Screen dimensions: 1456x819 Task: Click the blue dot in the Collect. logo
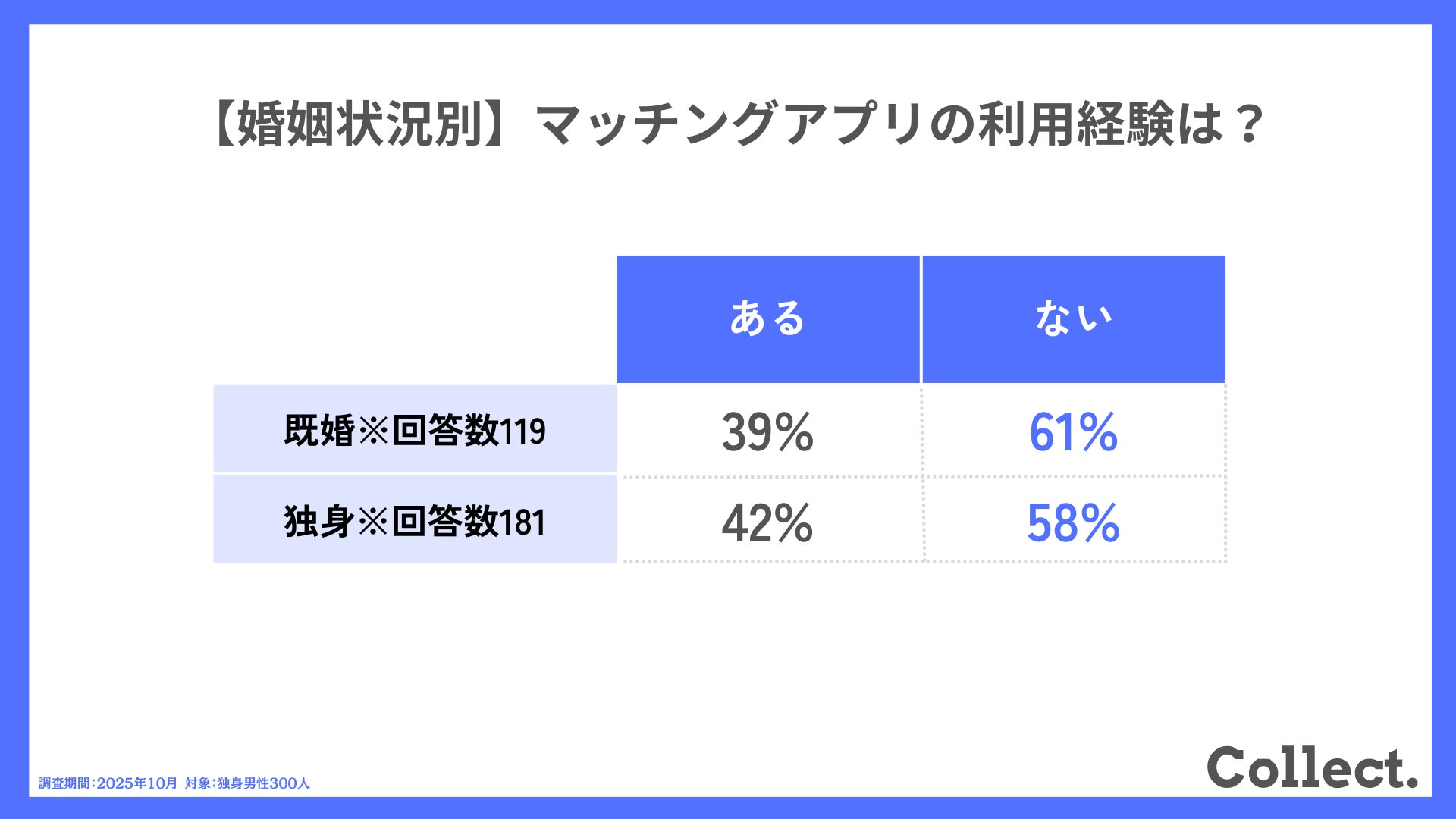[1411, 783]
